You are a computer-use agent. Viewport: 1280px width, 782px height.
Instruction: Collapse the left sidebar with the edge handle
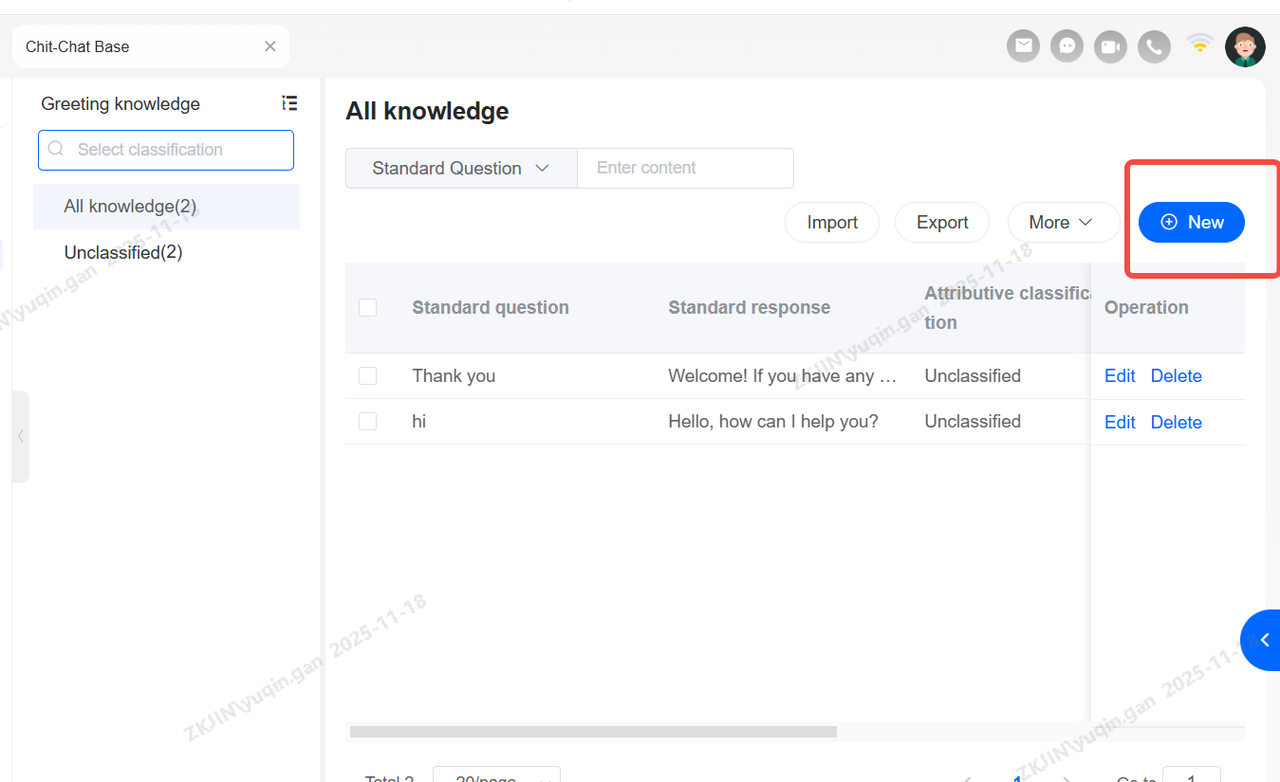(x=20, y=436)
